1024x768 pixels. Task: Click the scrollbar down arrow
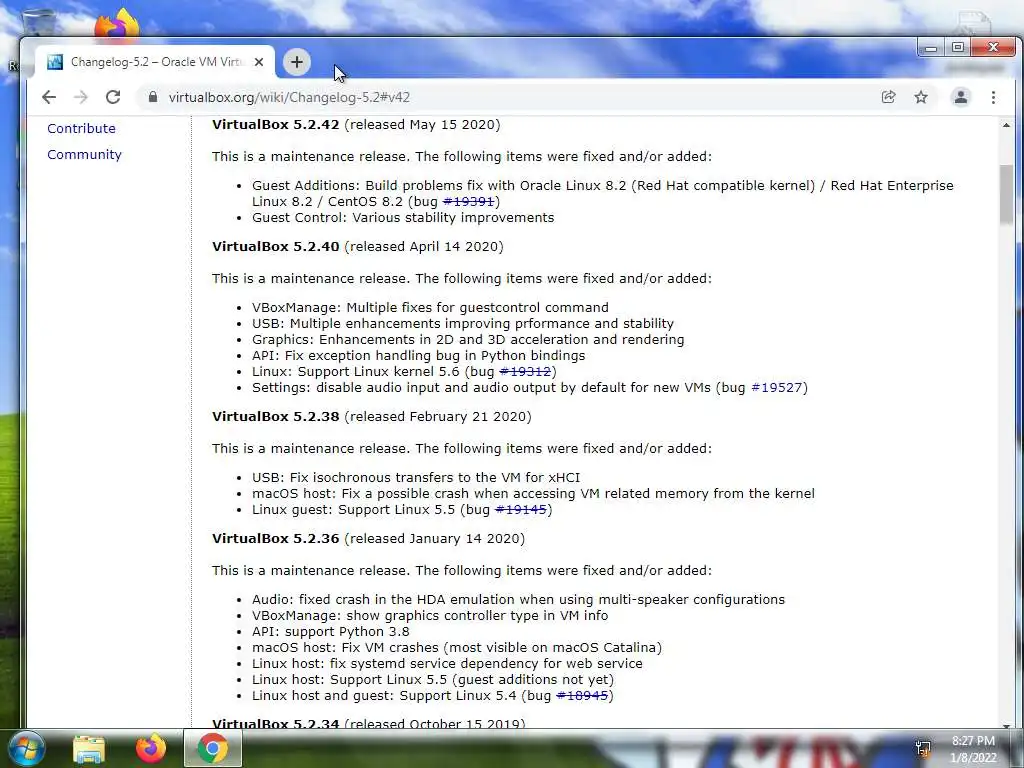(x=1006, y=726)
